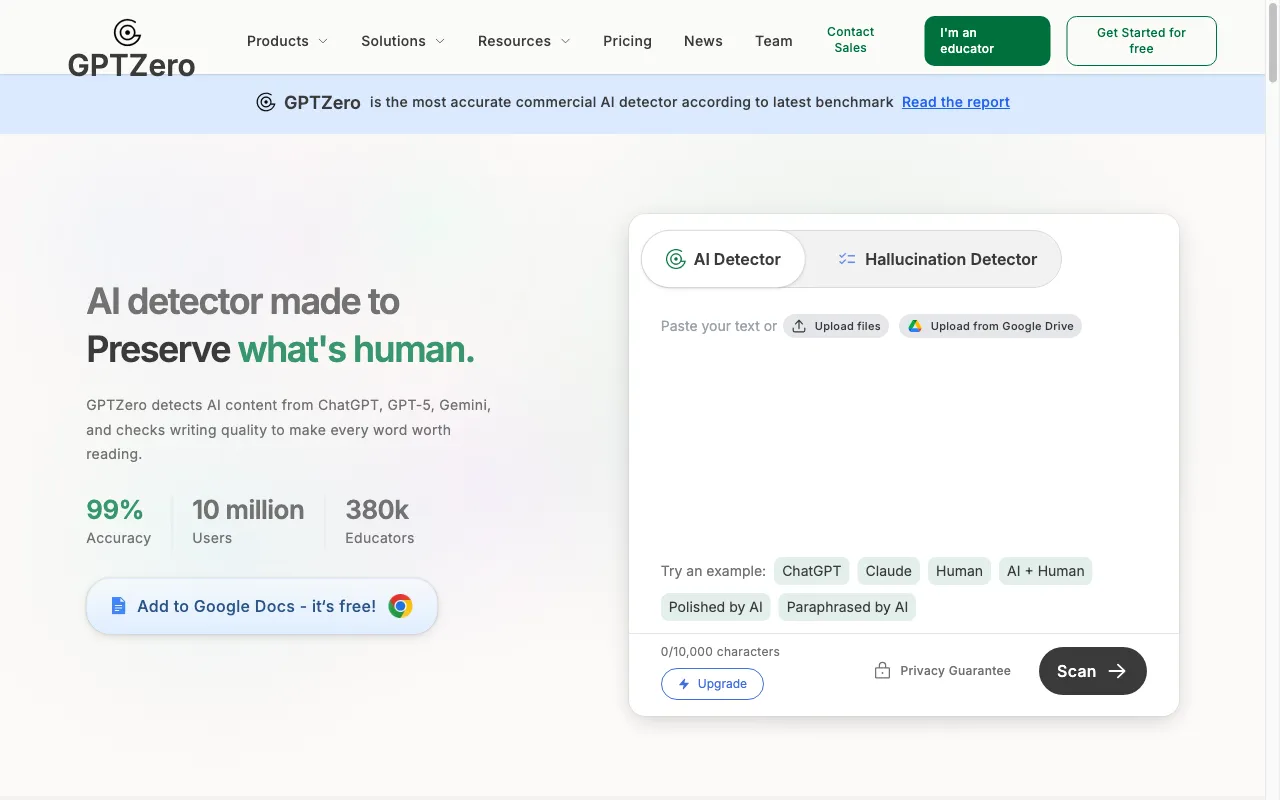This screenshot has height=800, width=1280.
Task: Try the ChatGPT example
Action: click(812, 571)
